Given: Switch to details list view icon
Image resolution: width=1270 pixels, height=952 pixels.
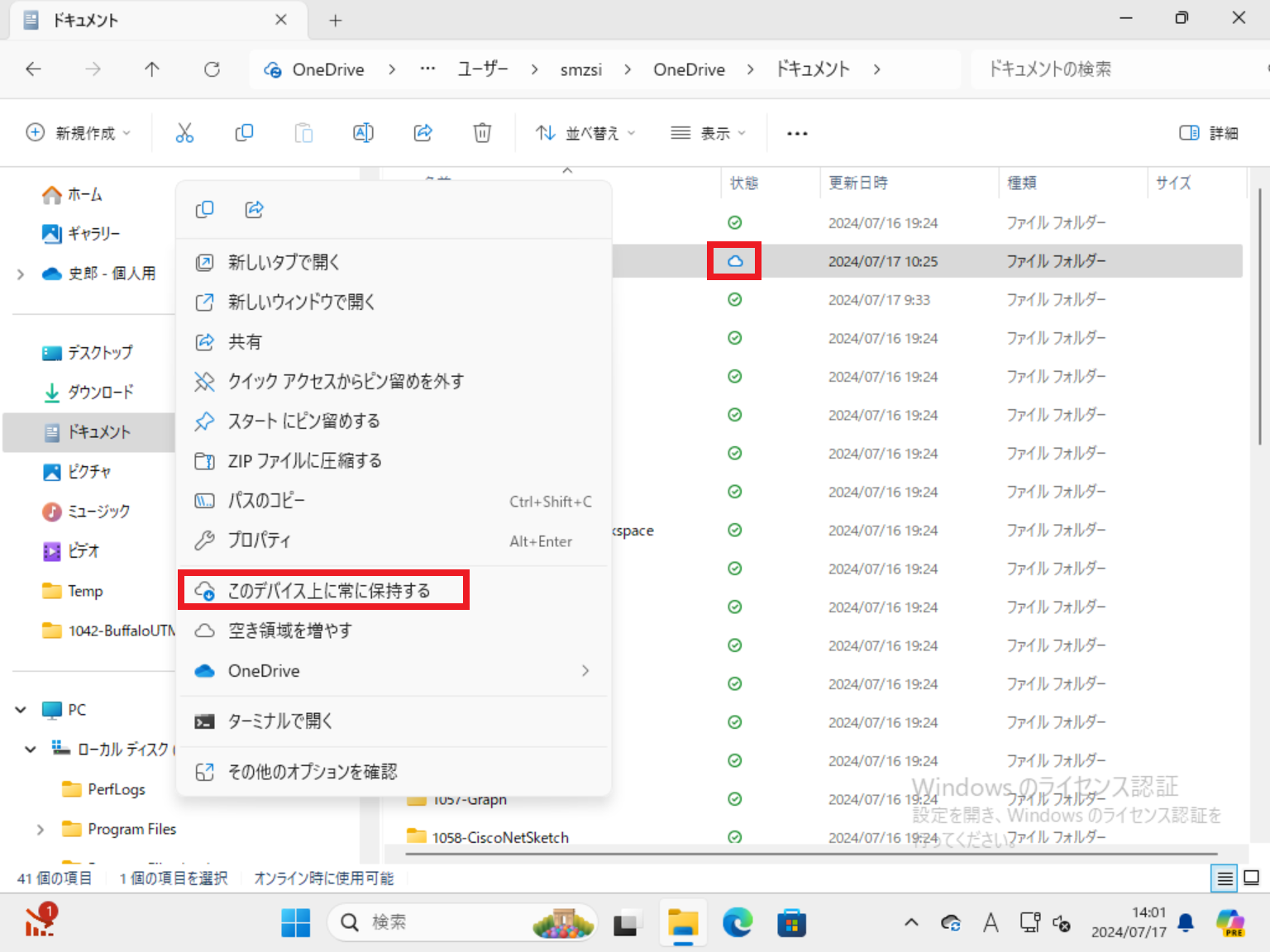Looking at the screenshot, I should click(x=1224, y=878).
